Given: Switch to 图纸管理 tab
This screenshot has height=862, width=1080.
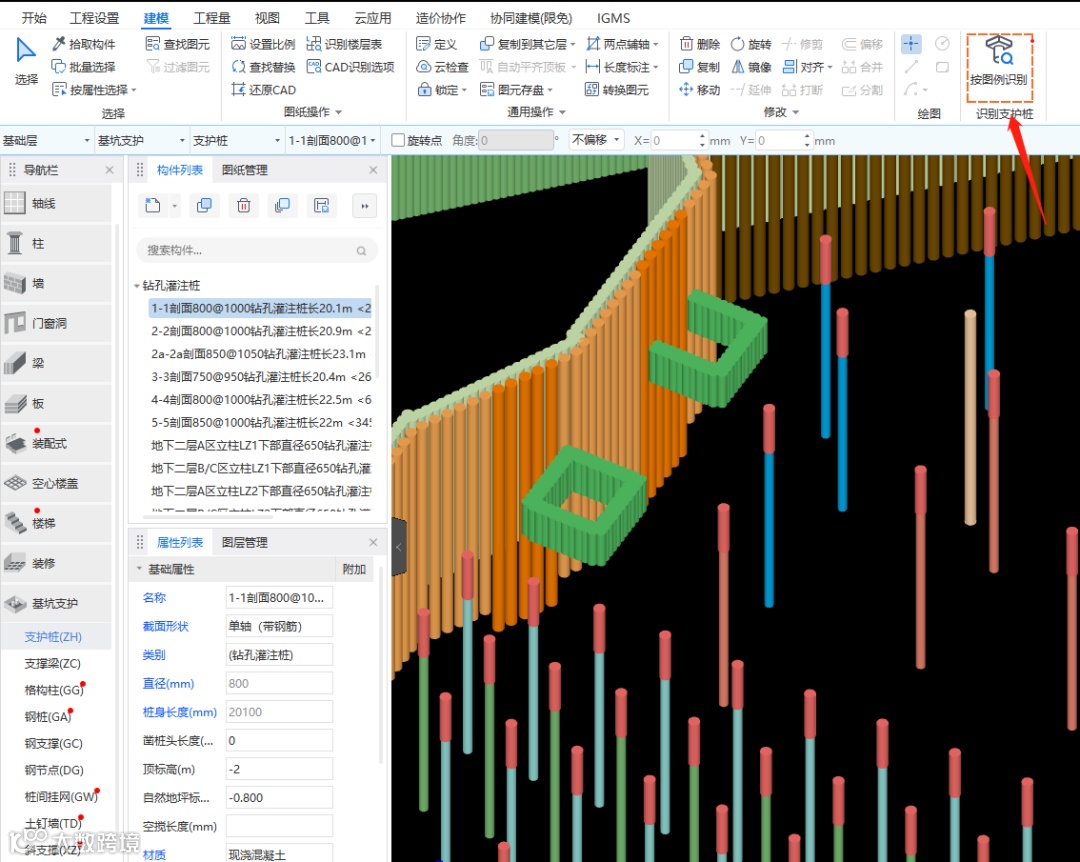Looking at the screenshot, I should point(245,170).
